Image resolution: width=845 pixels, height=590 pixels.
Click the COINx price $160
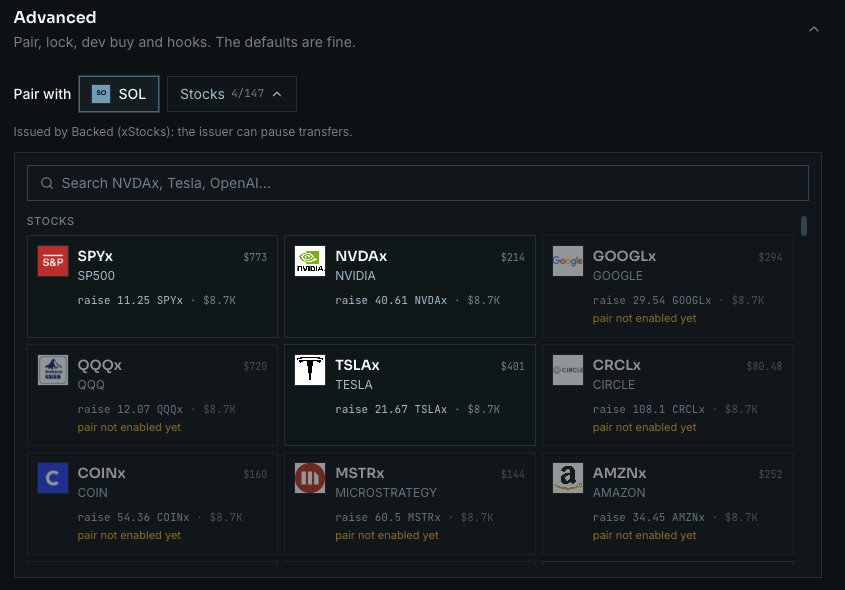(x=255, y=474)
